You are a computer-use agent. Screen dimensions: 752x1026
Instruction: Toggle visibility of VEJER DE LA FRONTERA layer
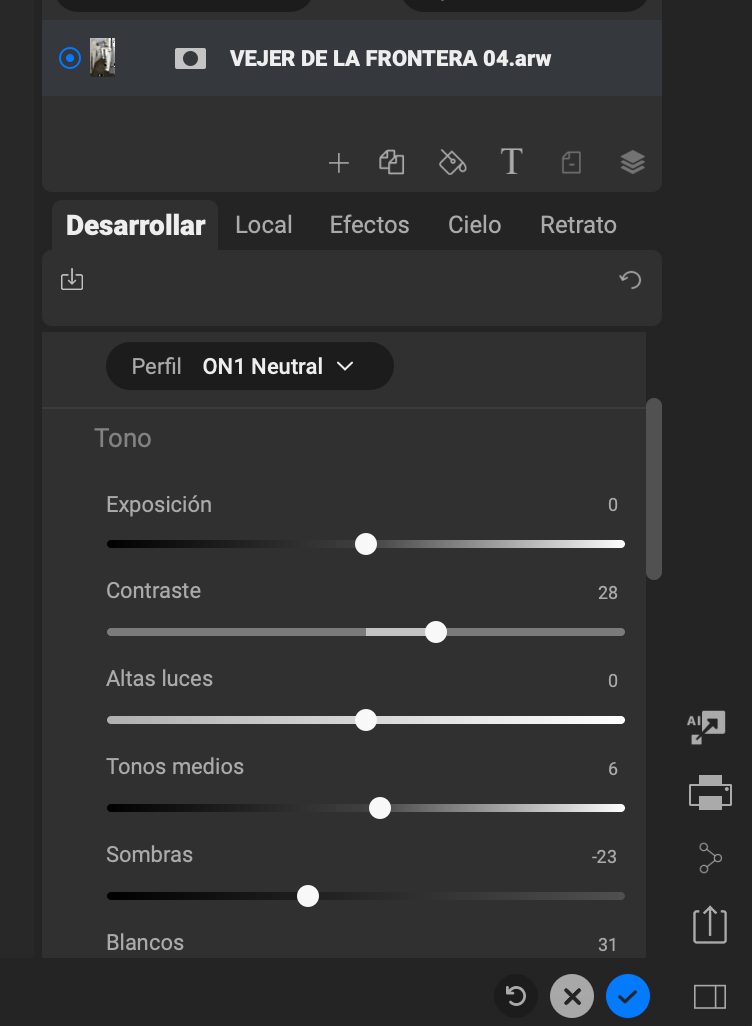click(70, 58)
